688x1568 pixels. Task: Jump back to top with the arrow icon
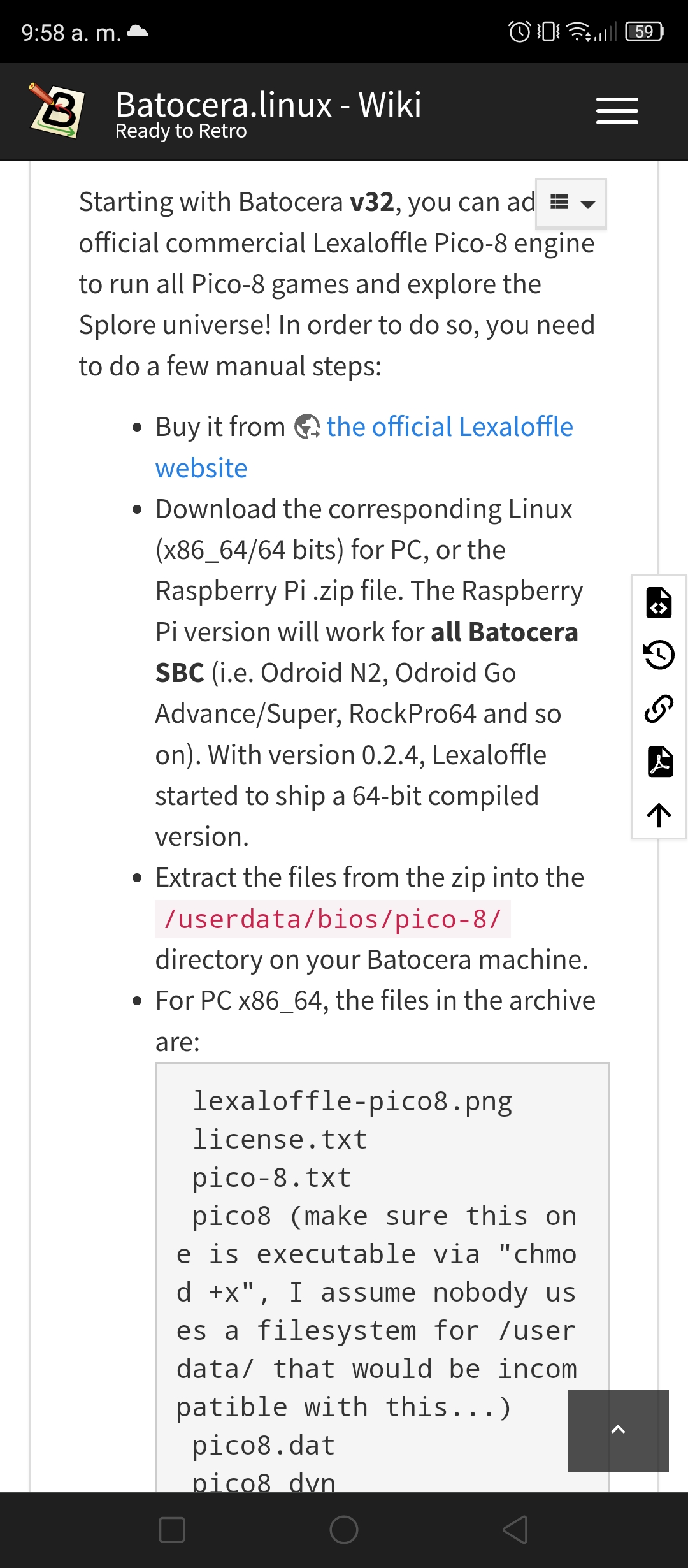click(x=659, y=815)
